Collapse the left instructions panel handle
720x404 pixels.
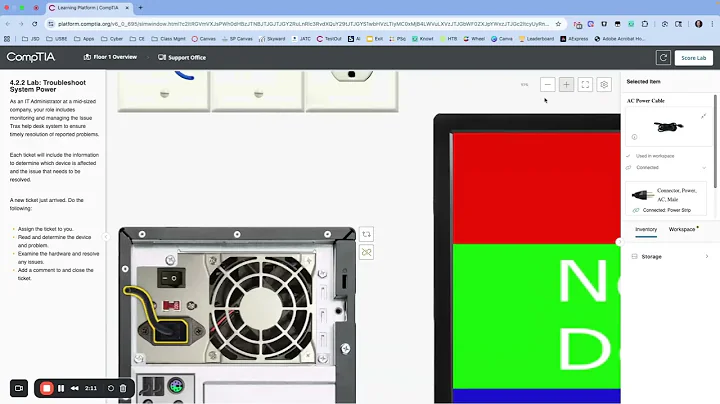tap(106, 237)
